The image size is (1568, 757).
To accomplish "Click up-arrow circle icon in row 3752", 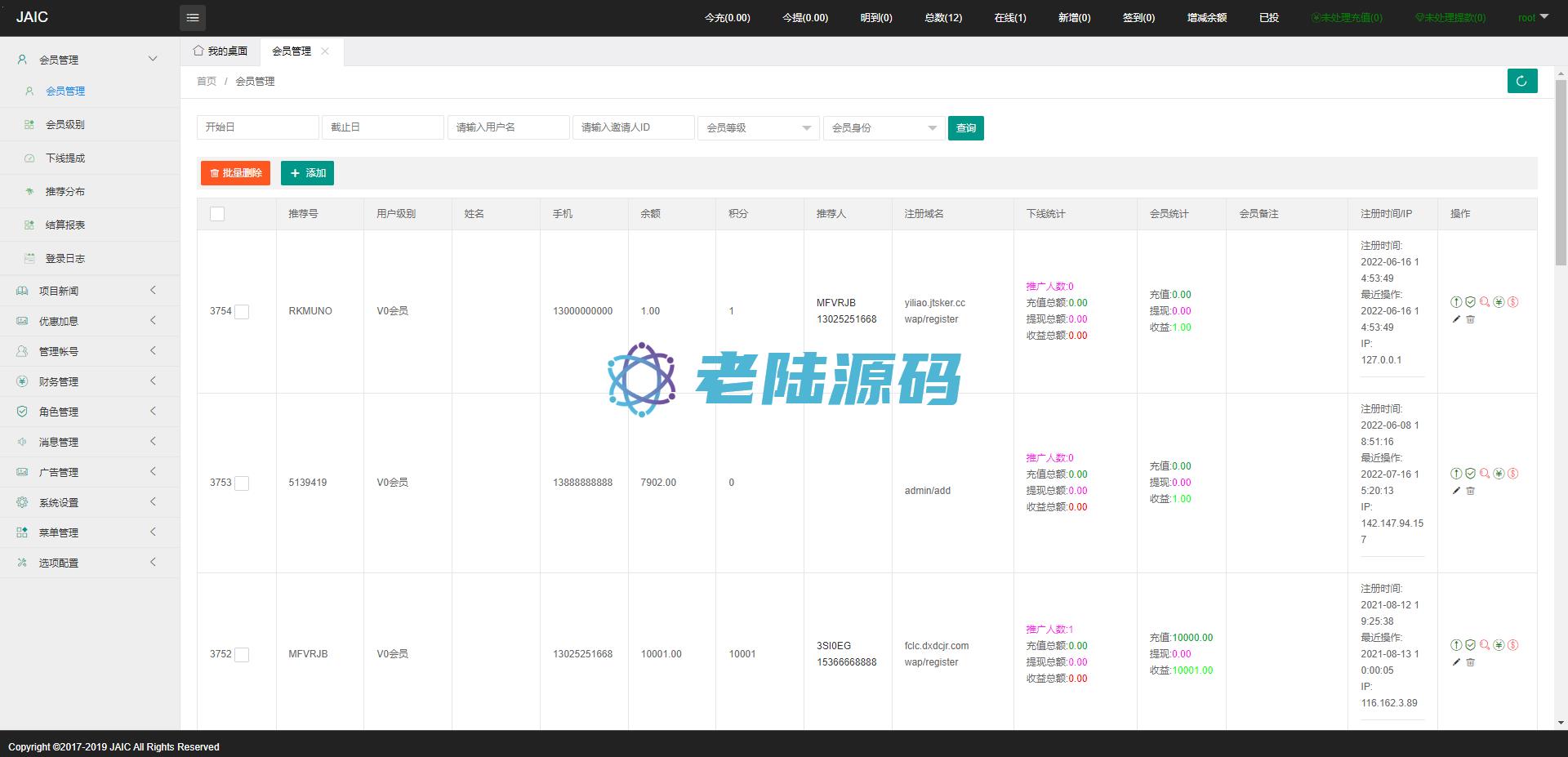I will pyautogui.click(x=1456, y=645).
